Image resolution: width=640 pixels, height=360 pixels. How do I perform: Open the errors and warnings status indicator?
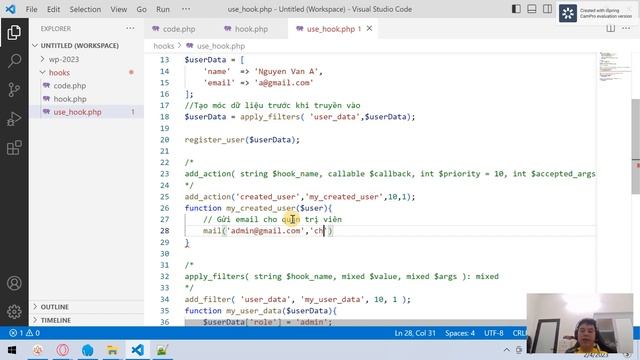pyautogui.click(x=24, y=333)
